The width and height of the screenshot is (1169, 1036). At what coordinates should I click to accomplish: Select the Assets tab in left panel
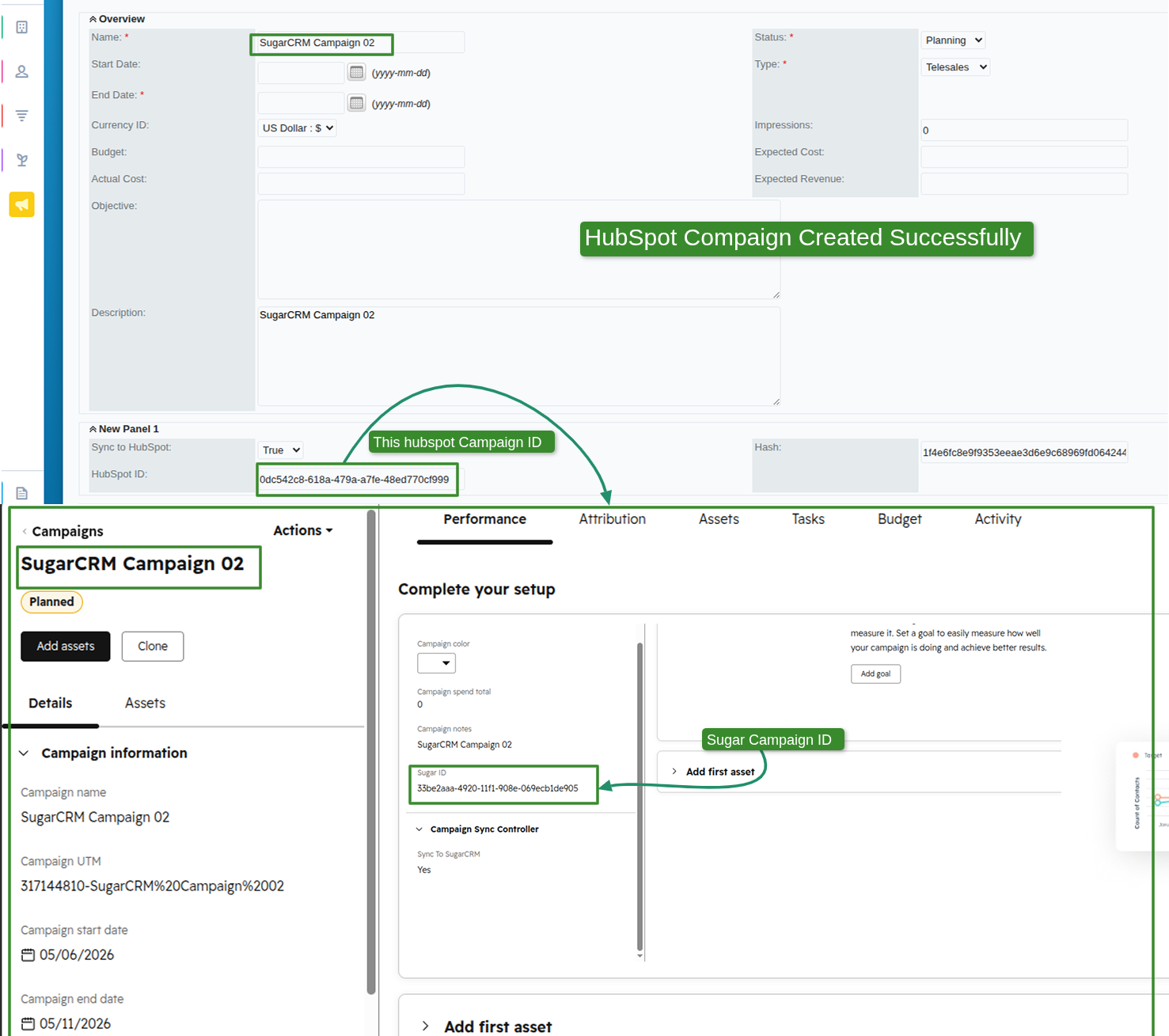point(145,703)
